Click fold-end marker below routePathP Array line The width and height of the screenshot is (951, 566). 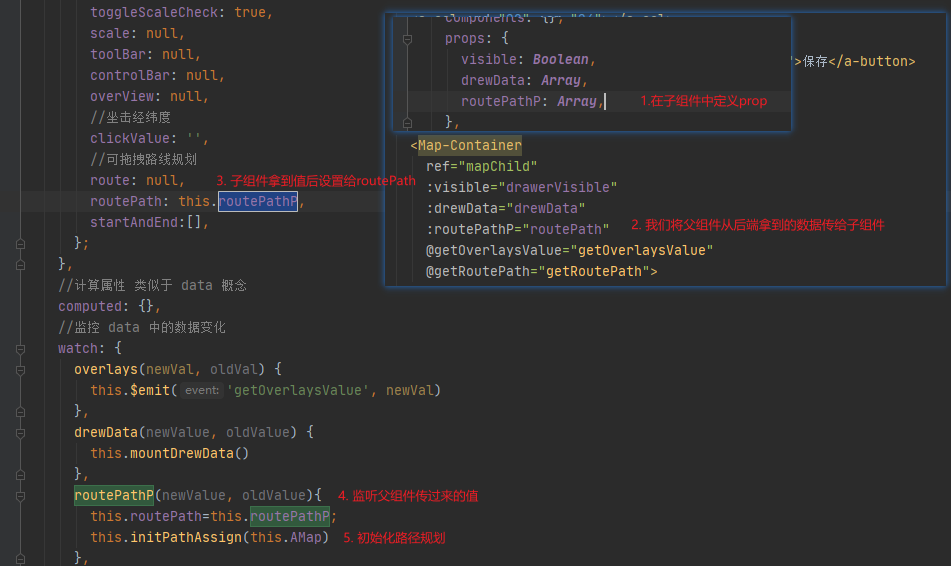point(407,122)
